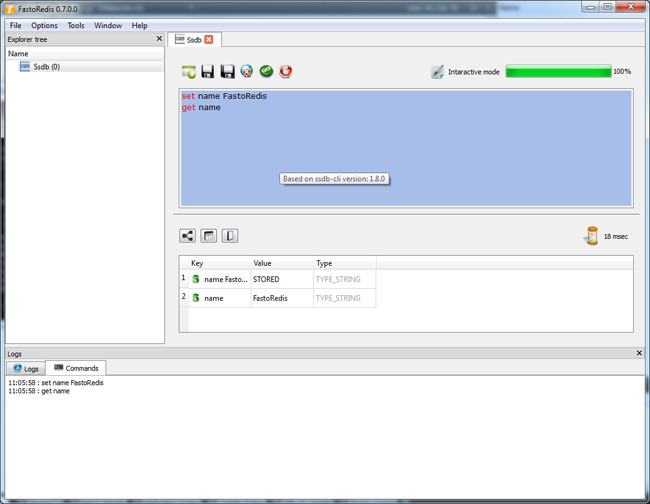Click TYPE_STRING cell in row 2
650x504 pixels.
[x=345, y=298]
